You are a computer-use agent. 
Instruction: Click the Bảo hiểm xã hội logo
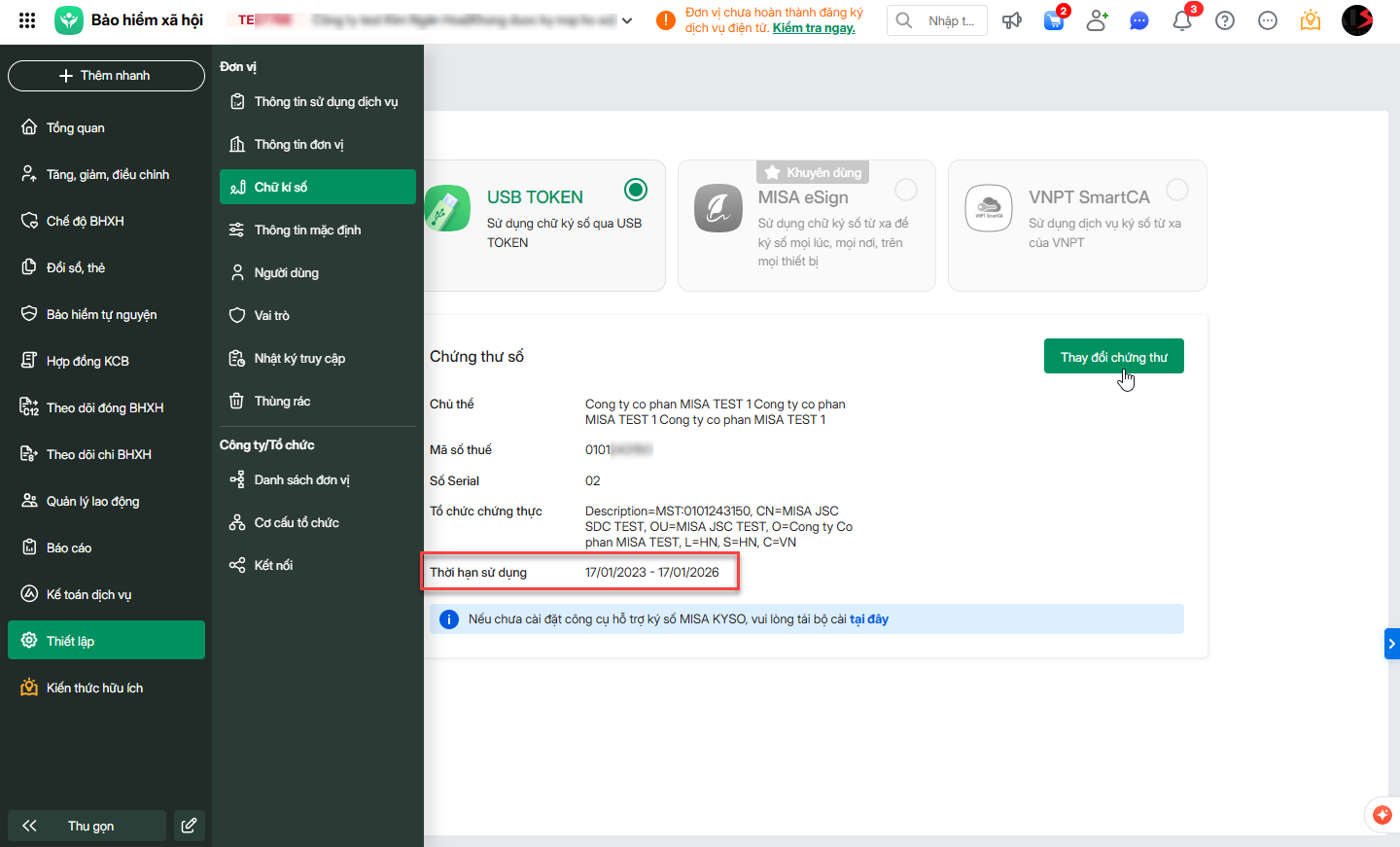pyautogui.click(x=69, y=20)
